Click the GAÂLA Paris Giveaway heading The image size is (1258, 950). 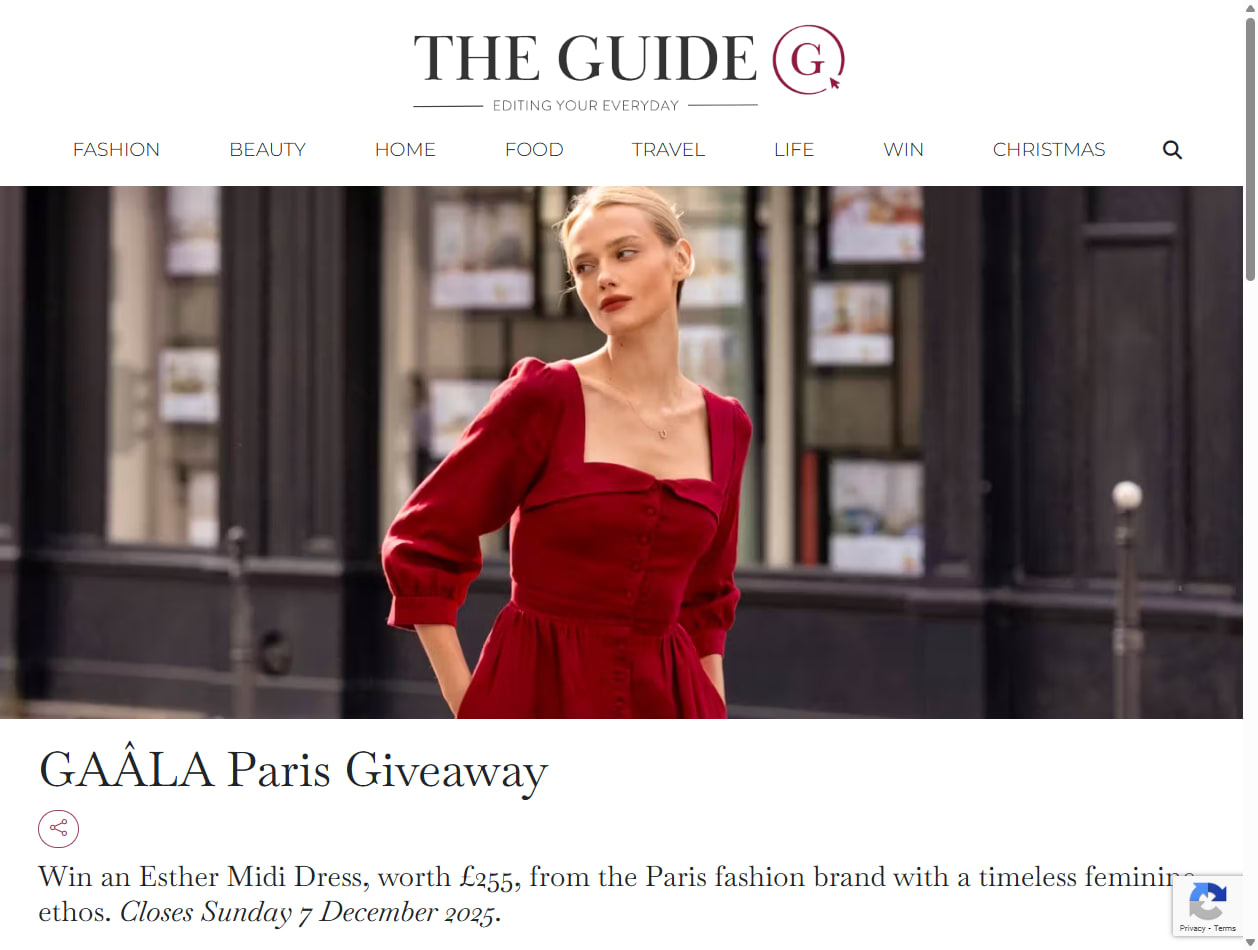pos(293,771)
